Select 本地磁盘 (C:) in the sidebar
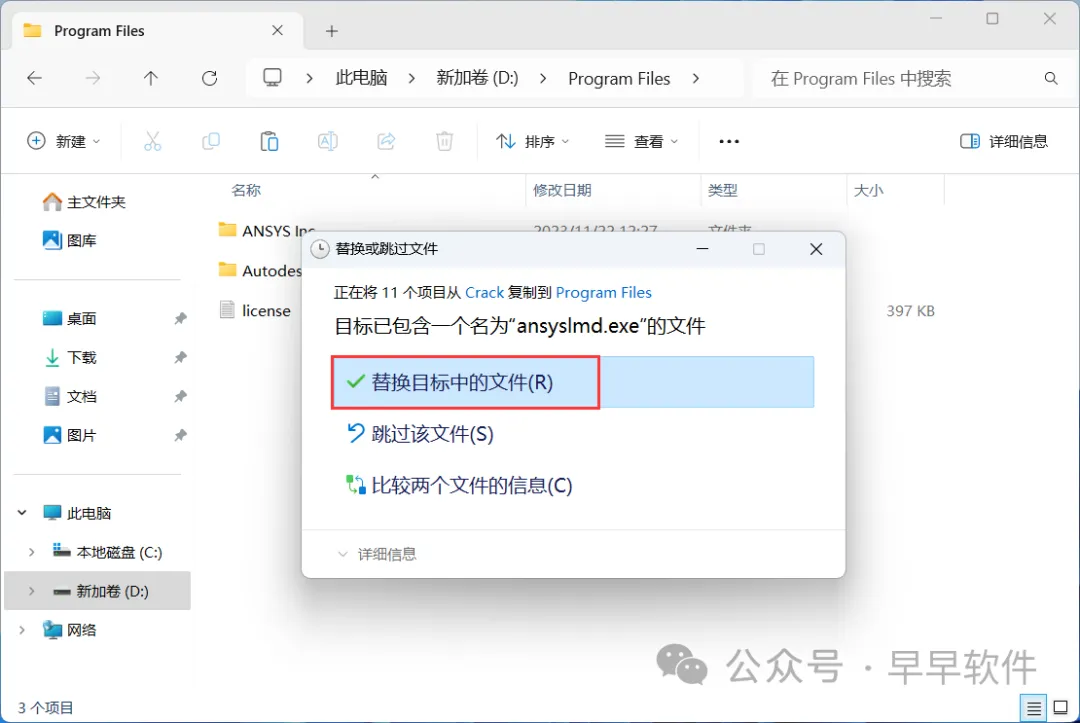This screenshot has width=1080, height=723. tap(107, 552)
